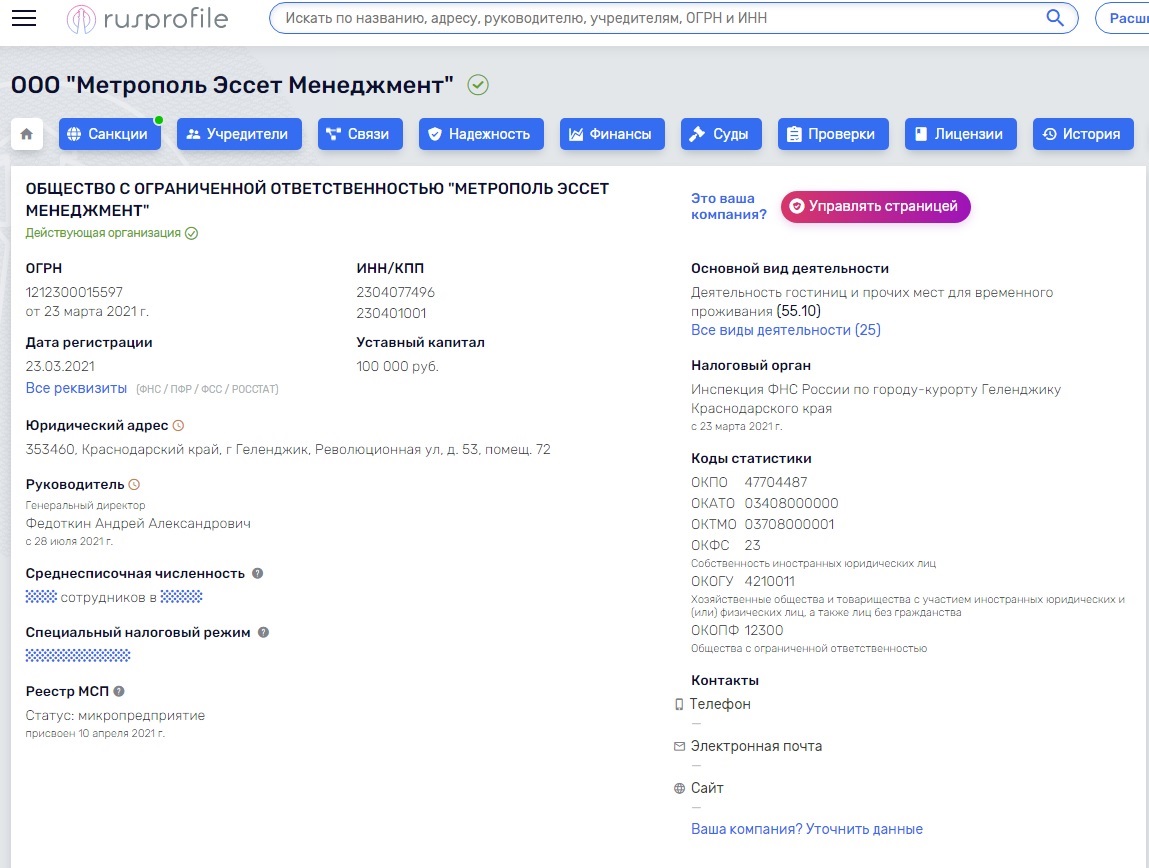Open the Санкции tab
1149x868 pixels.
coord(110,134)
